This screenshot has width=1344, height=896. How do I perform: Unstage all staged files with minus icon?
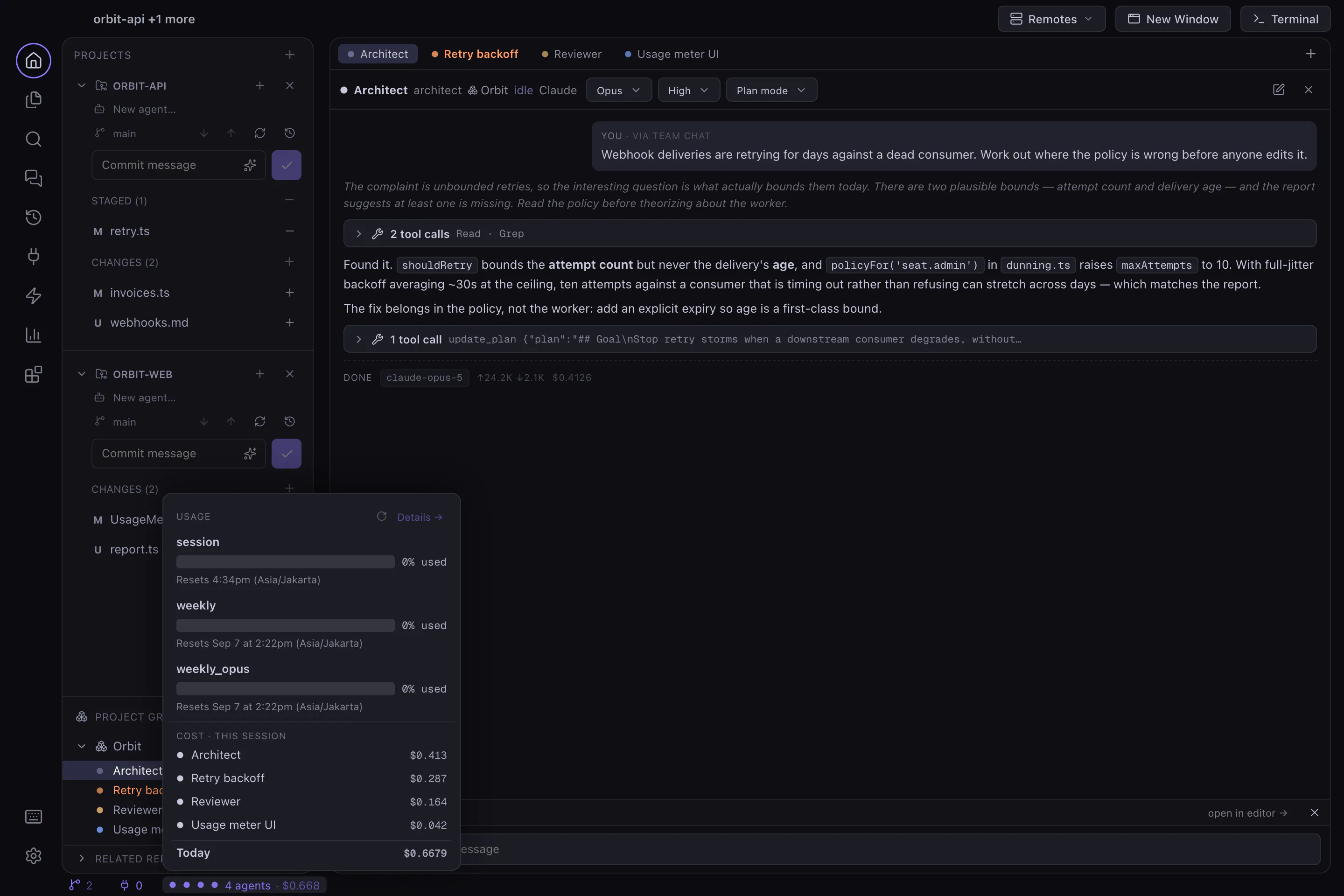click(x=289, y=200)
